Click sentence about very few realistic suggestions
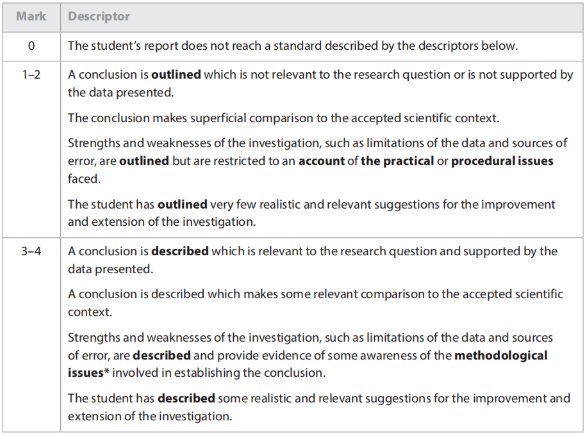This screenshot has width=586, height=435. [x=311, y=213]
